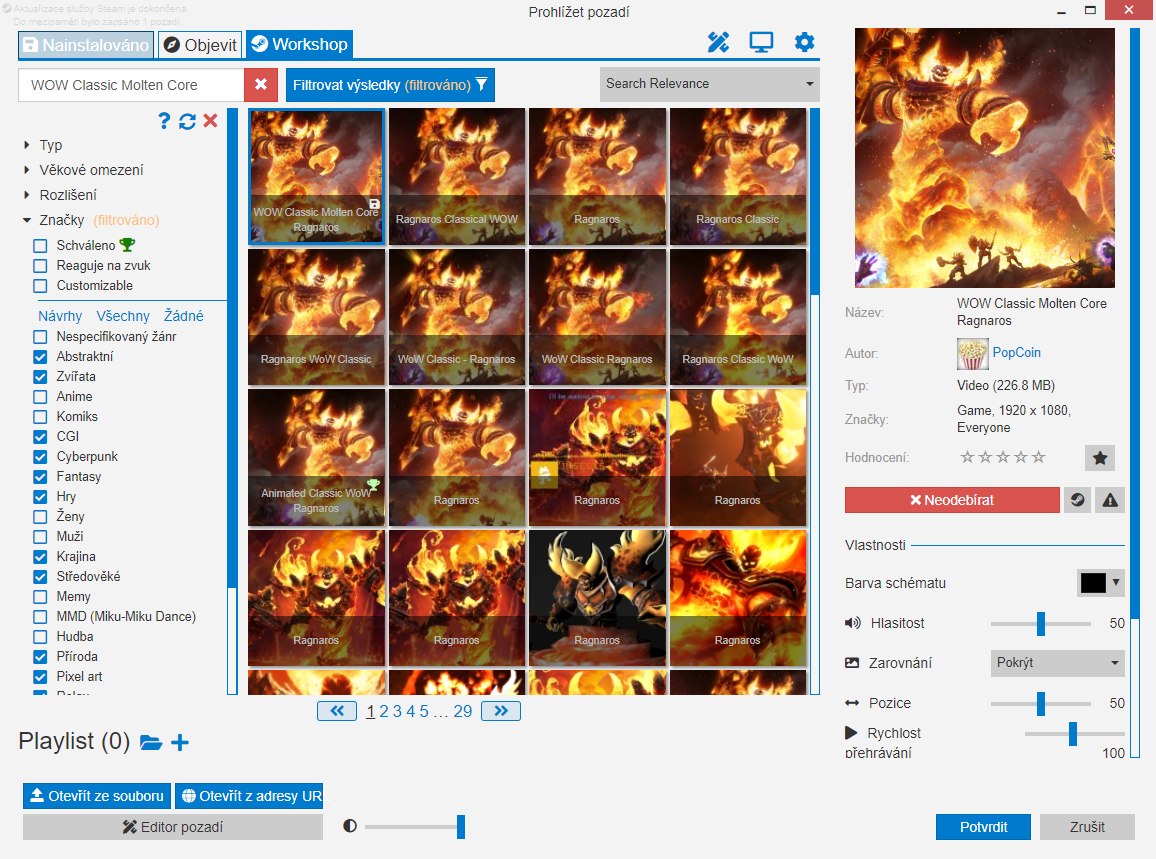The image size is (1156, 859).
Task: Rate the wallpaper with the fifth star
Action: pos(1039,457)
